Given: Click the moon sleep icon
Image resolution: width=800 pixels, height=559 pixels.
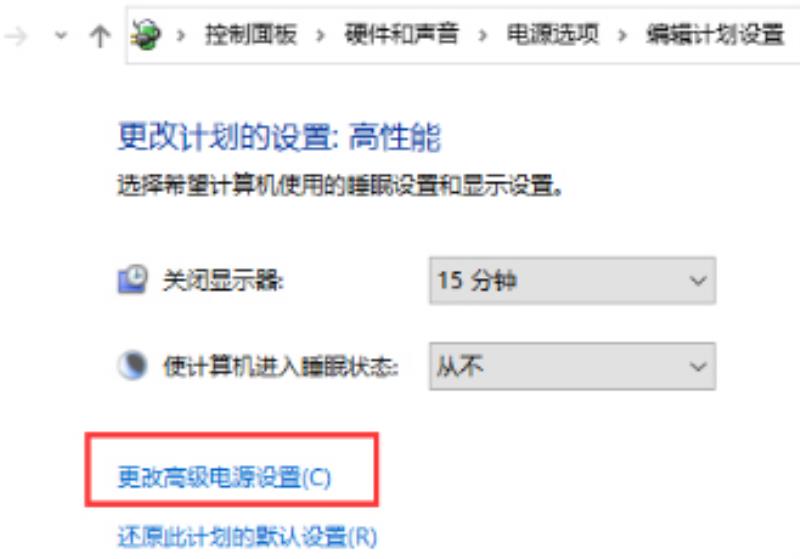Looking at the screenshot, I should pos(133,365).
